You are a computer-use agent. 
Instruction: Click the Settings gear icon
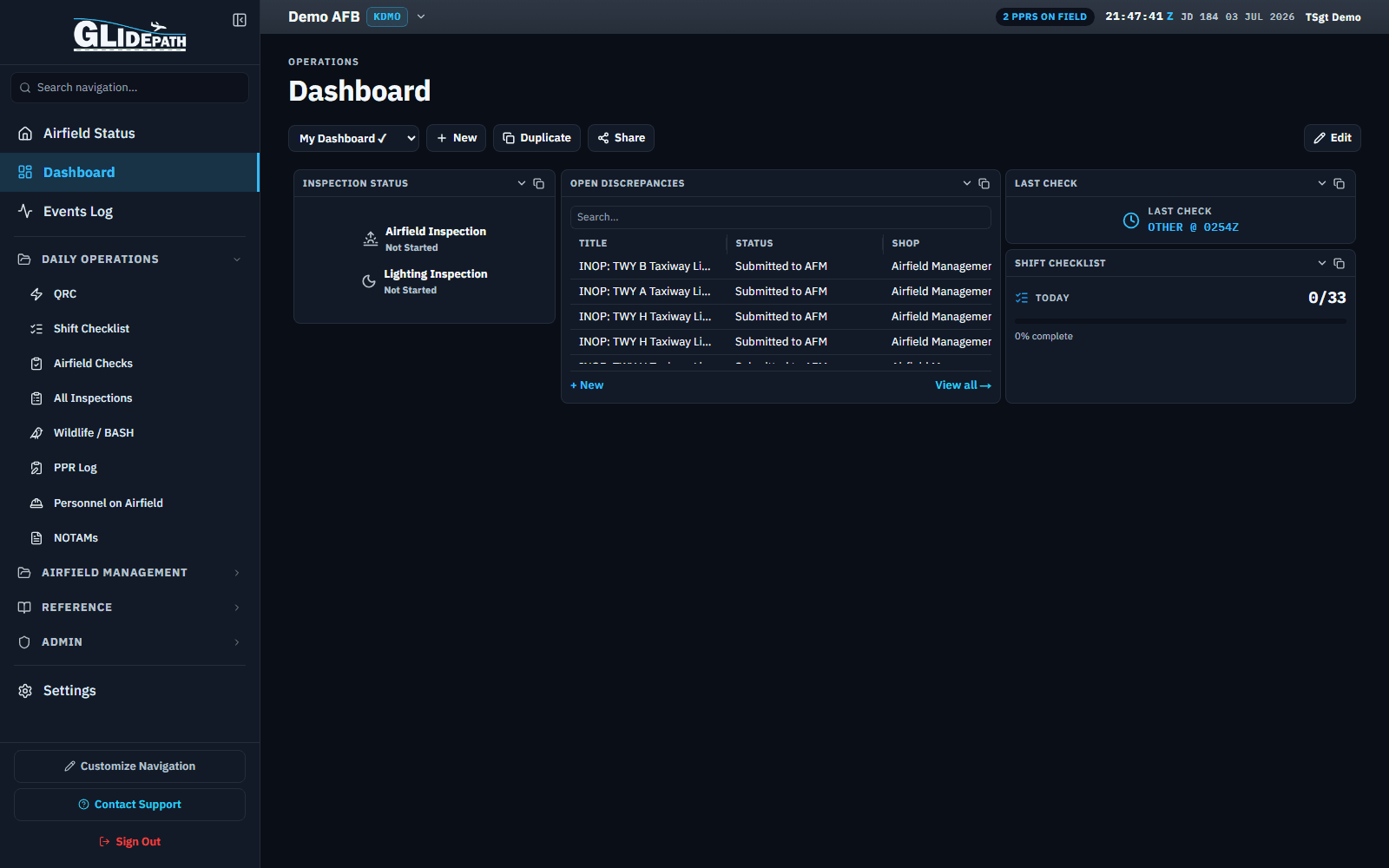tap(25, 691)
